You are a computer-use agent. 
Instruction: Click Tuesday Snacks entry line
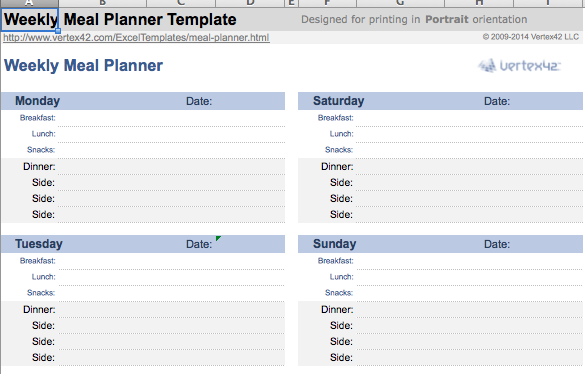(171, 293)
